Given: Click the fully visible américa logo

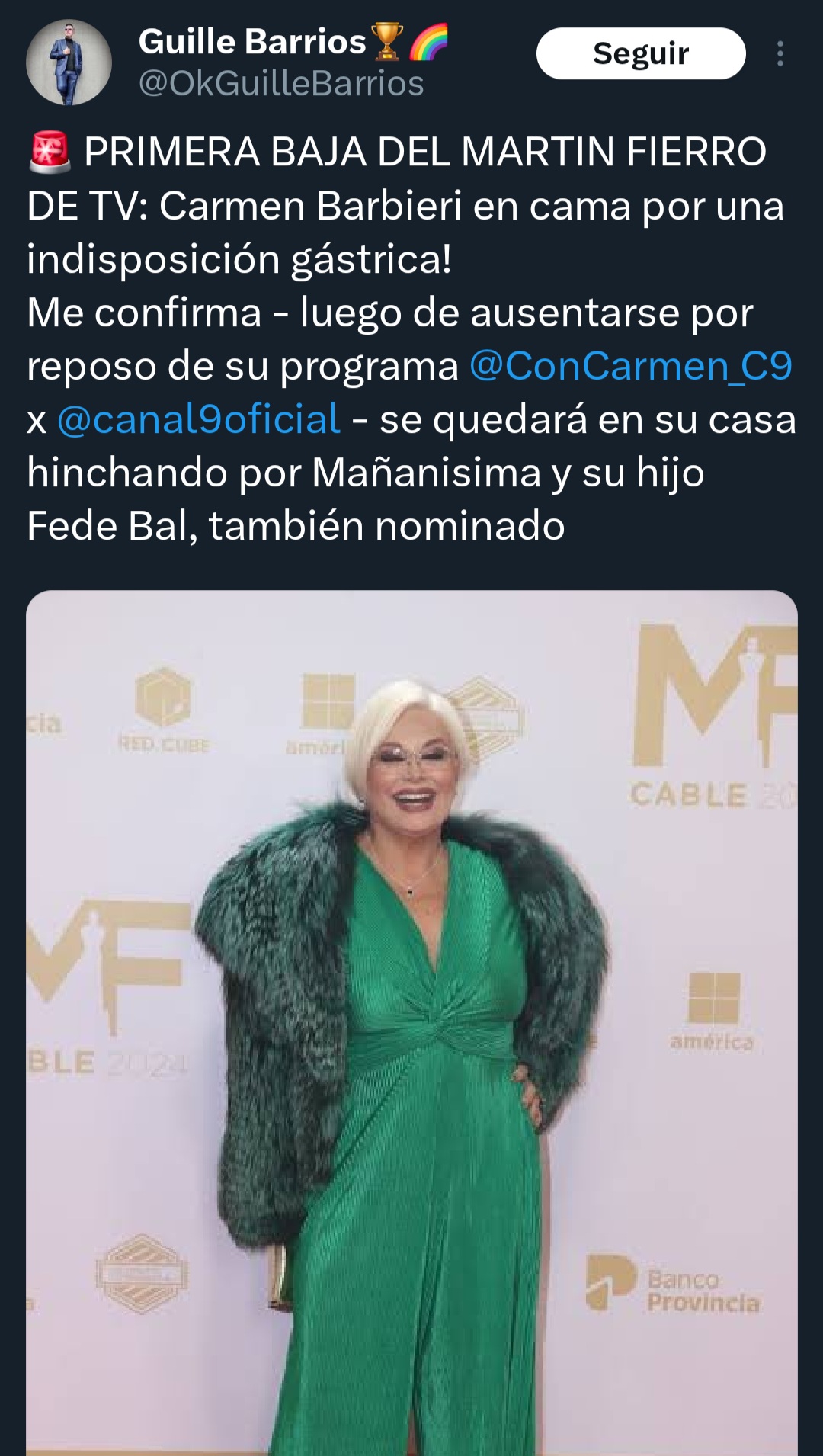Looking at the screenshot, I should 713,1012.
